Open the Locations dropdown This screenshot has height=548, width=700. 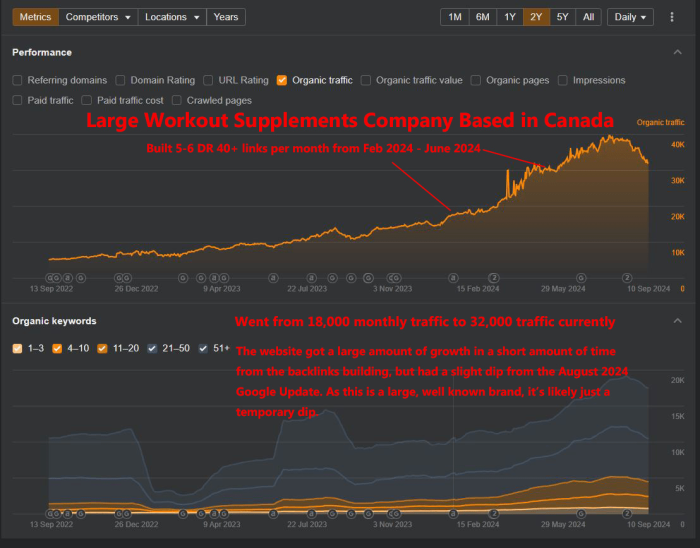(x=171, y=17)
